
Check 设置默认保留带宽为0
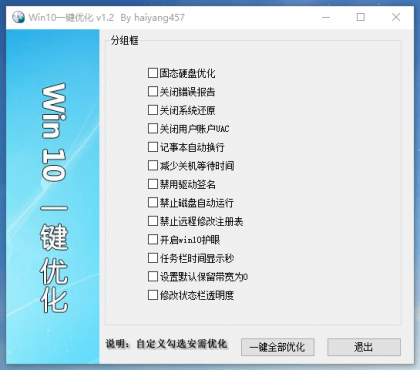click(153, 277)
